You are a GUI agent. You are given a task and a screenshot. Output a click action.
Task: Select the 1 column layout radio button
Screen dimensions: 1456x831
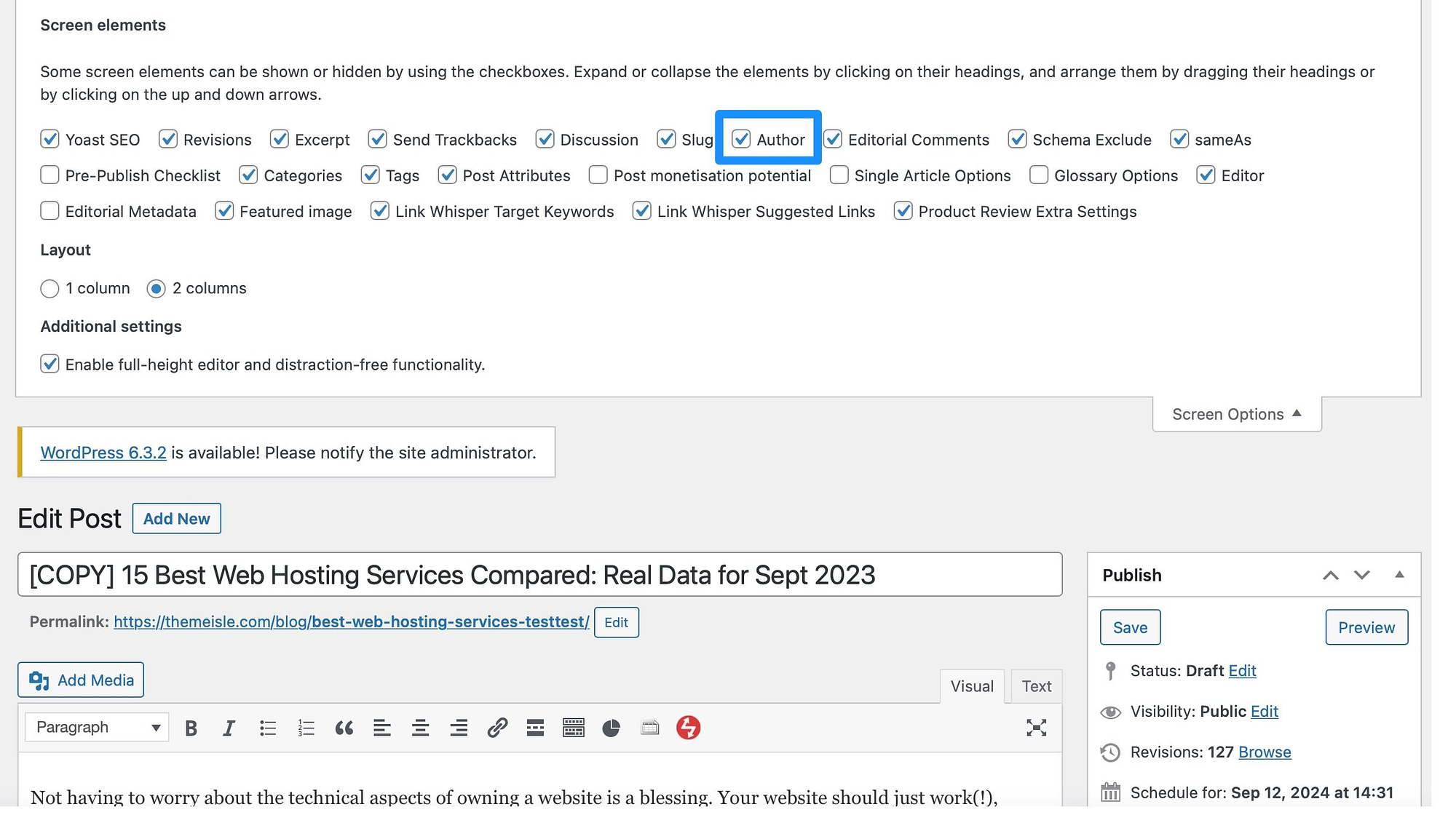(49, 288)
